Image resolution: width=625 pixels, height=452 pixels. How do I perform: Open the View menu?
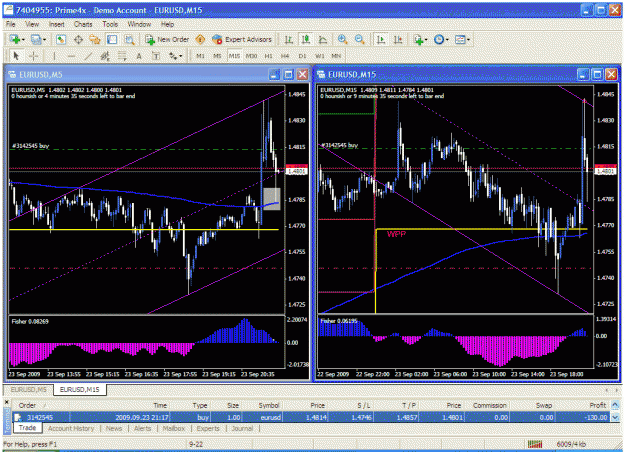[32, 24]
